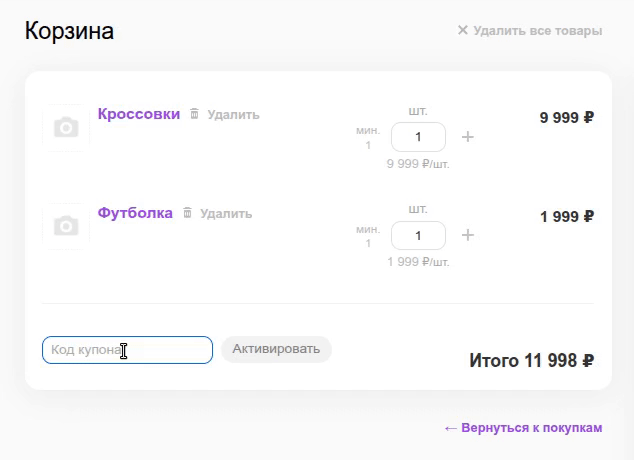Click the 'Итого 11 998 ₽' total
Image resolution: width=634 pixels, height=460 pixels.
(x=531, y=360)
